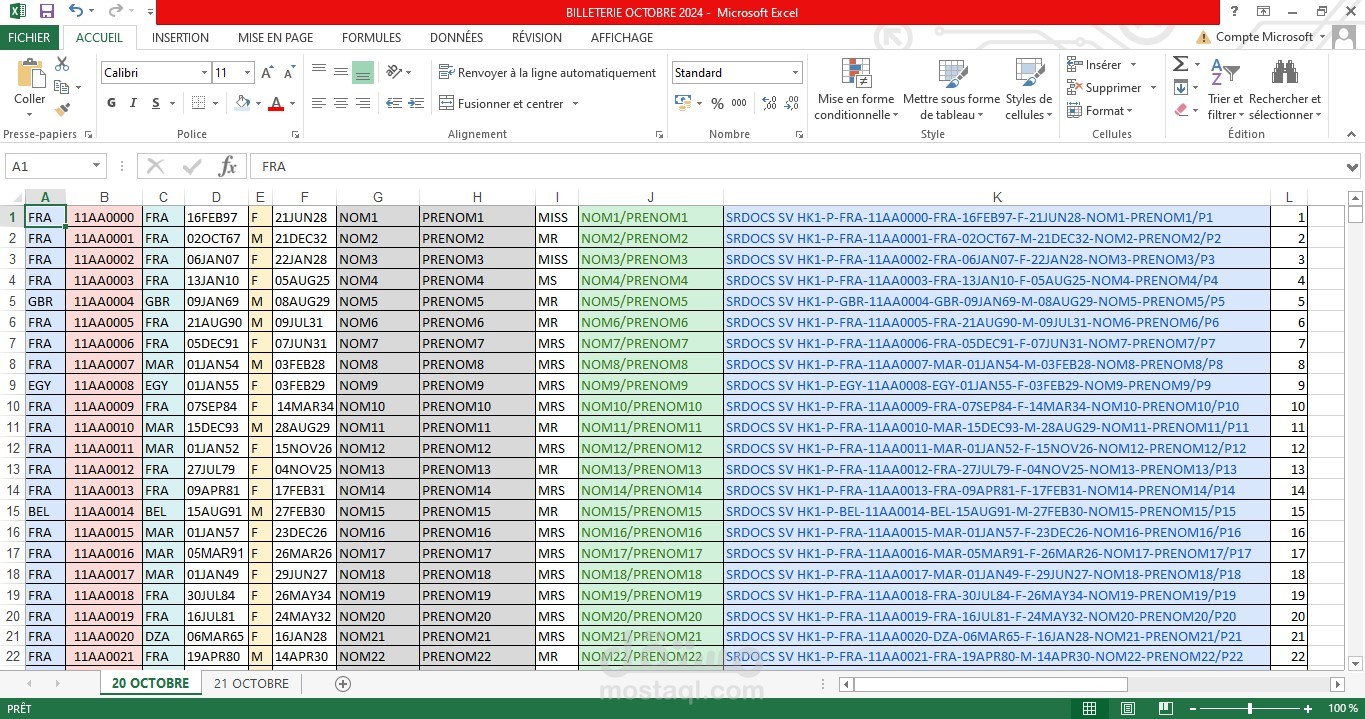Switch to the FORMULES tab

[x=371, y=37]
